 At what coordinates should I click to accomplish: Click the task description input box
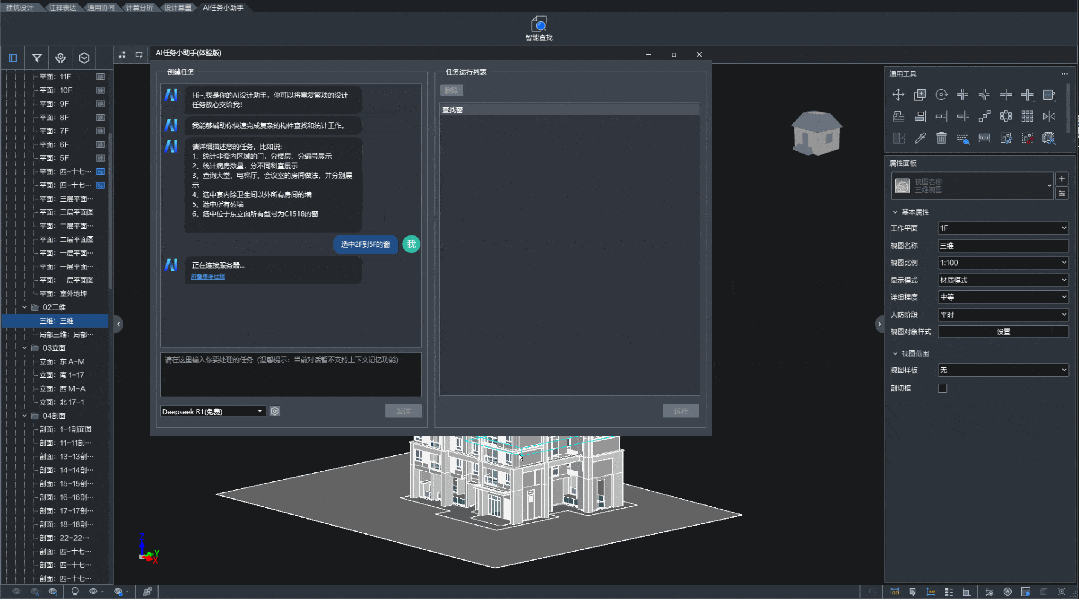tap(290, 375)
